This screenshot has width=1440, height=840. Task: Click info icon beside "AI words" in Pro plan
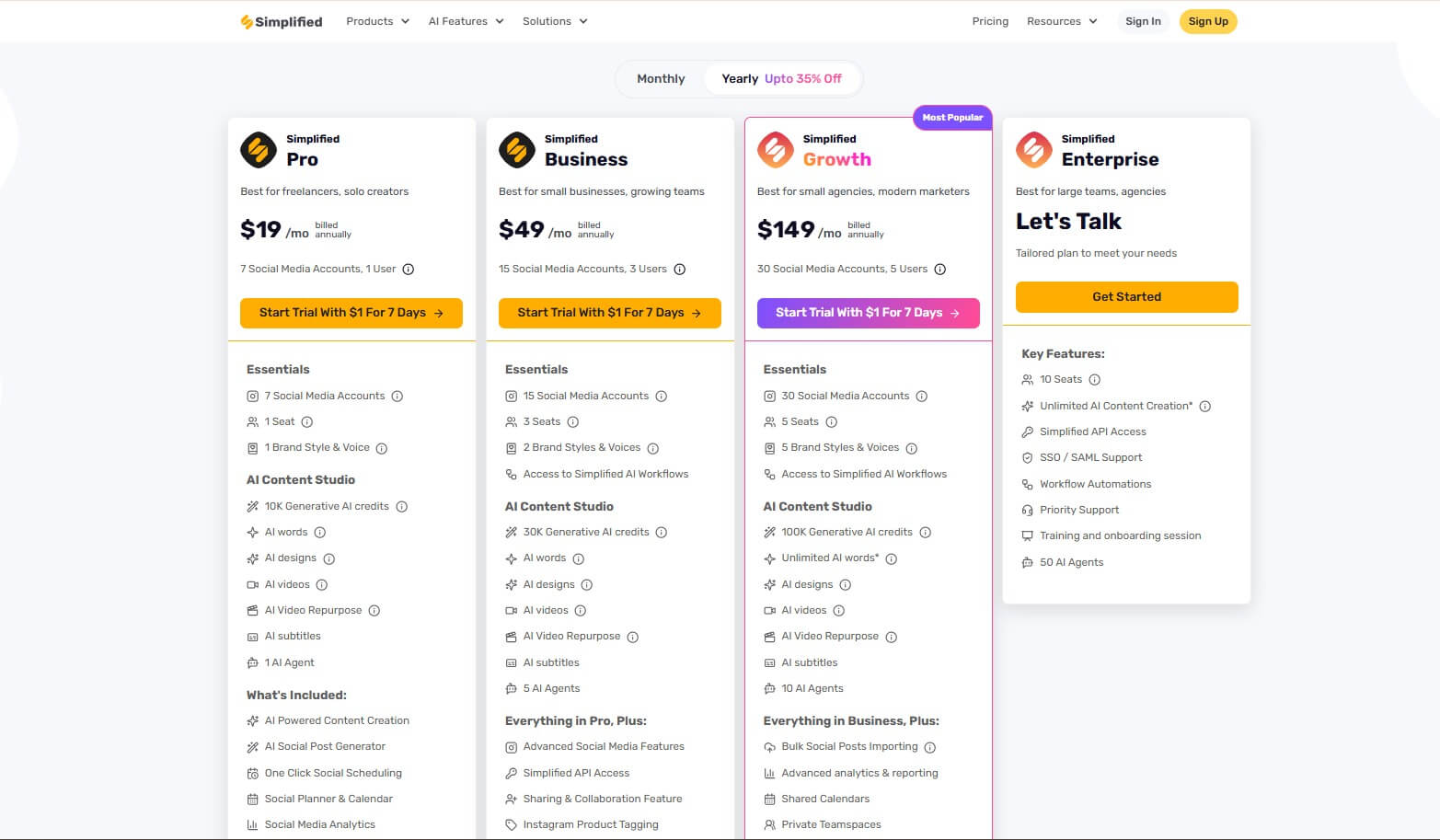tap(320, 533)
